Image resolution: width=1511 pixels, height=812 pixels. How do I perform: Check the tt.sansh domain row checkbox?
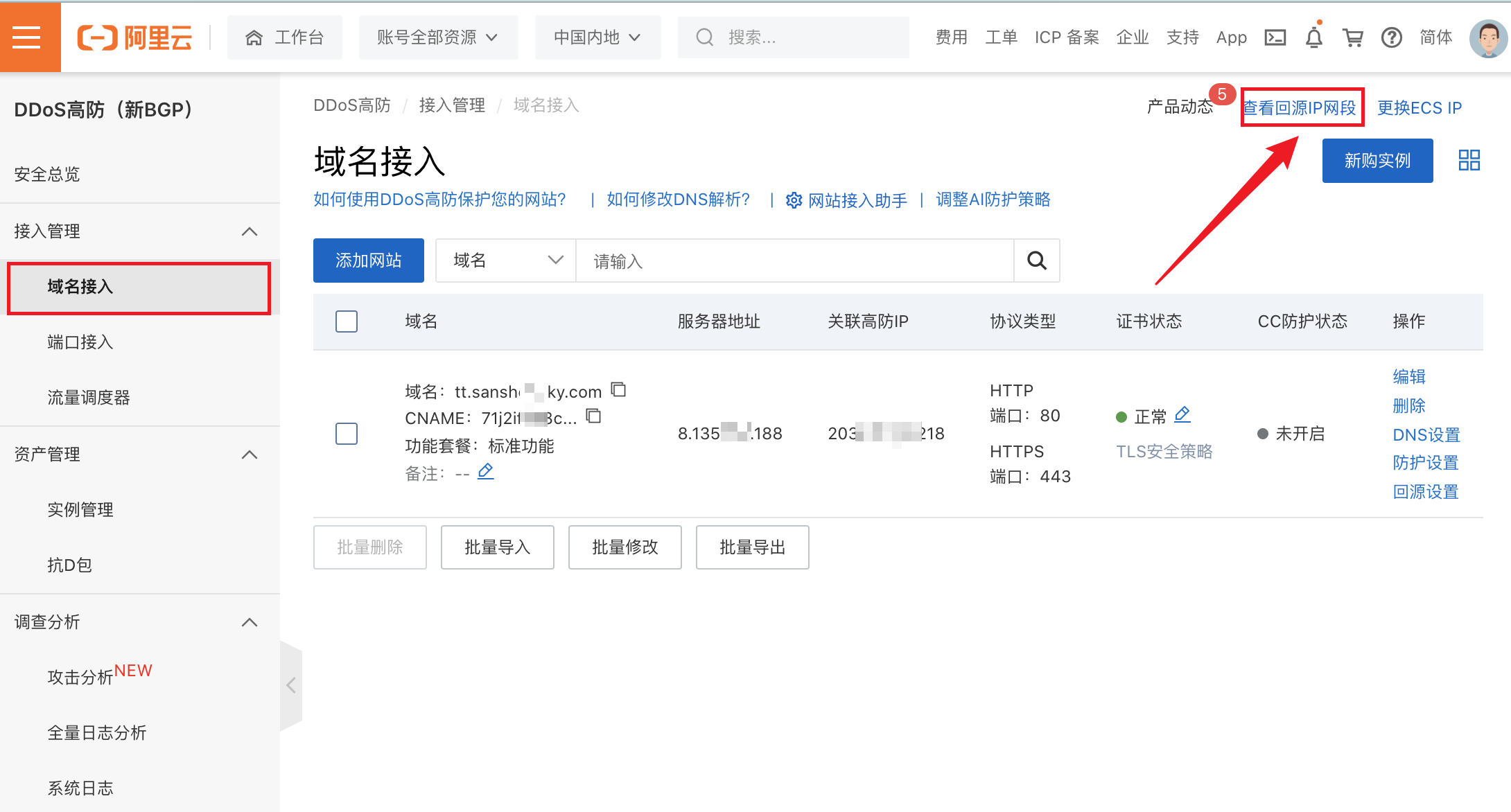tap(347, 434)
